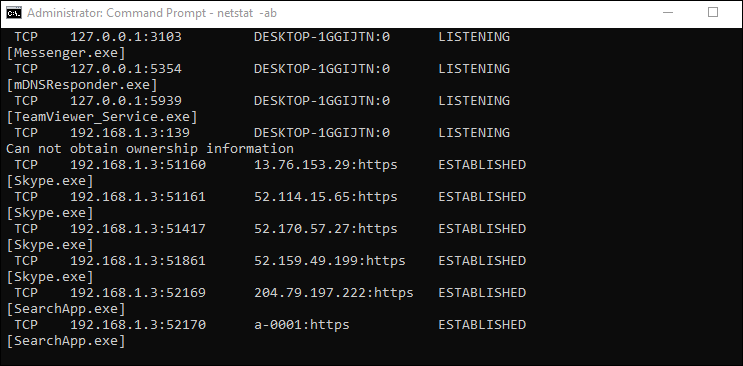743x366 pixels.
Task: Click ESTABLISHED state on the 51160 row
Action: (x=482, y=165)
